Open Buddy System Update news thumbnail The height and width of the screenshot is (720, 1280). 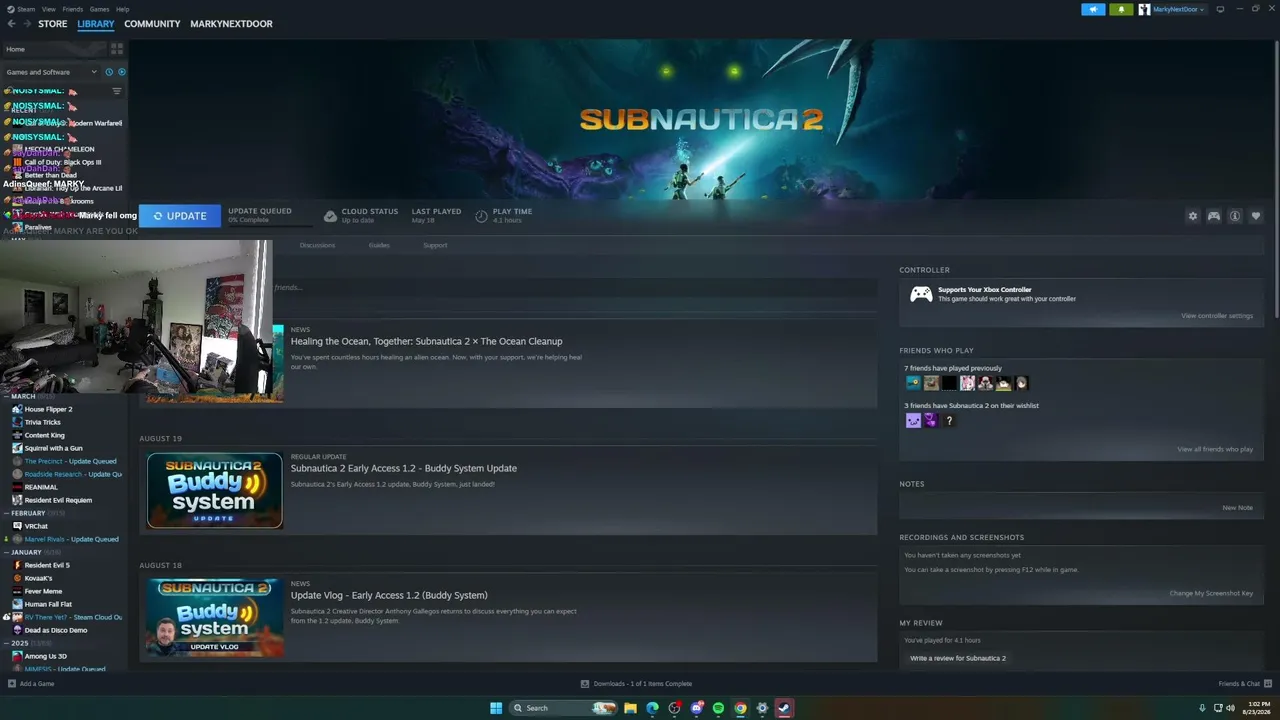tap(215, 490)
